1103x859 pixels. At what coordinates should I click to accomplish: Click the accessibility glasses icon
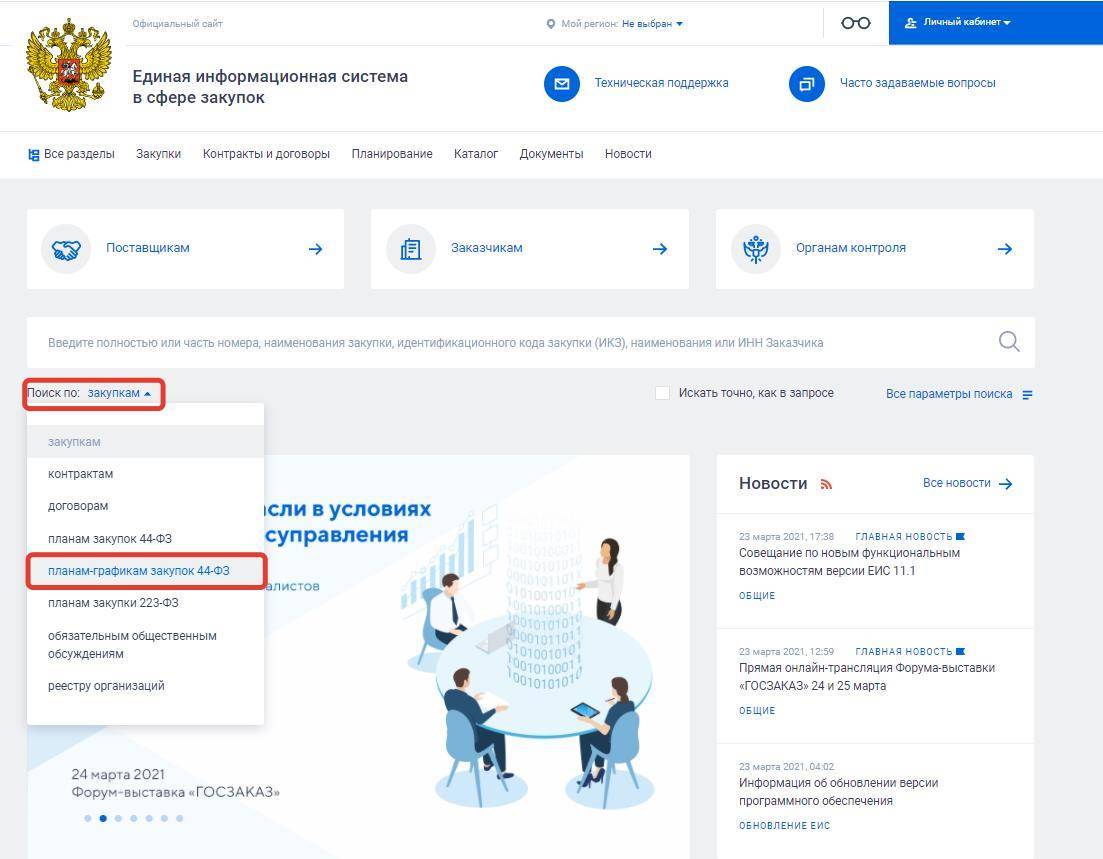click(x=855, y=23)
